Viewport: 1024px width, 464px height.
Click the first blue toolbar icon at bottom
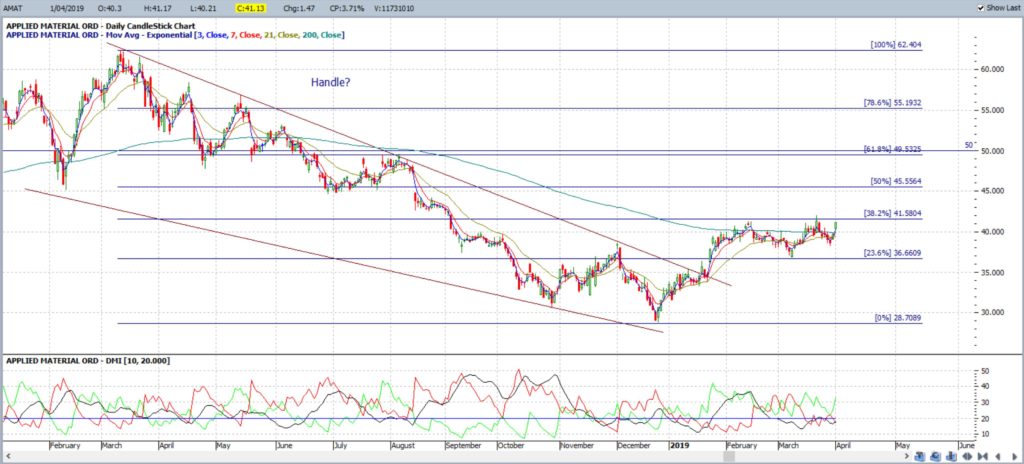(x=920, y=456)
